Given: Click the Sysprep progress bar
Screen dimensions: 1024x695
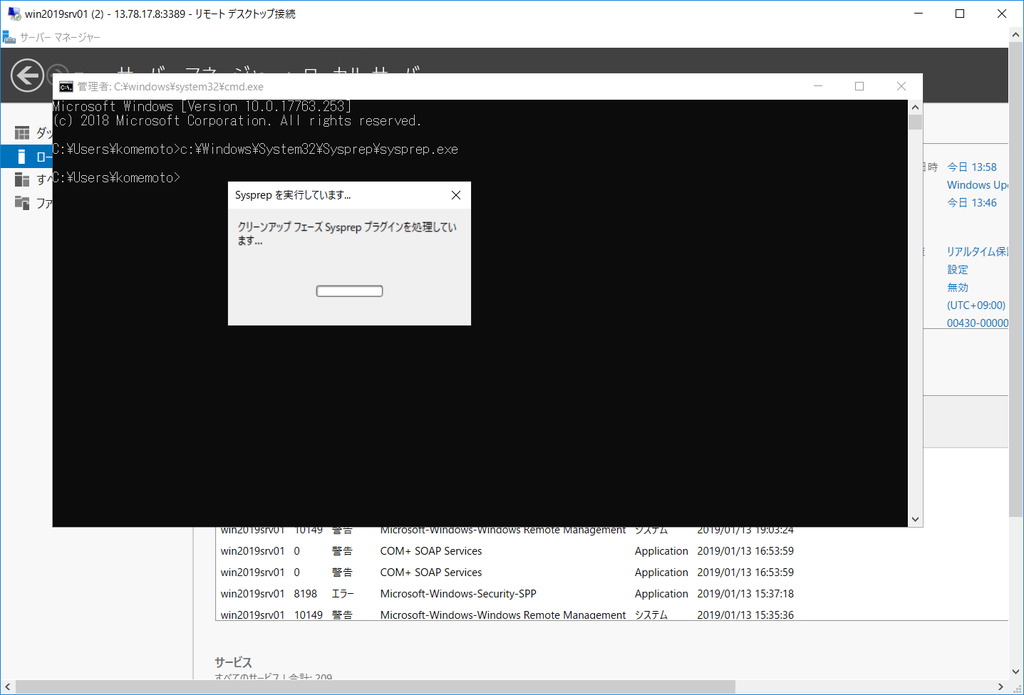Looking at the screenshot, I should (x=349, y=291).
